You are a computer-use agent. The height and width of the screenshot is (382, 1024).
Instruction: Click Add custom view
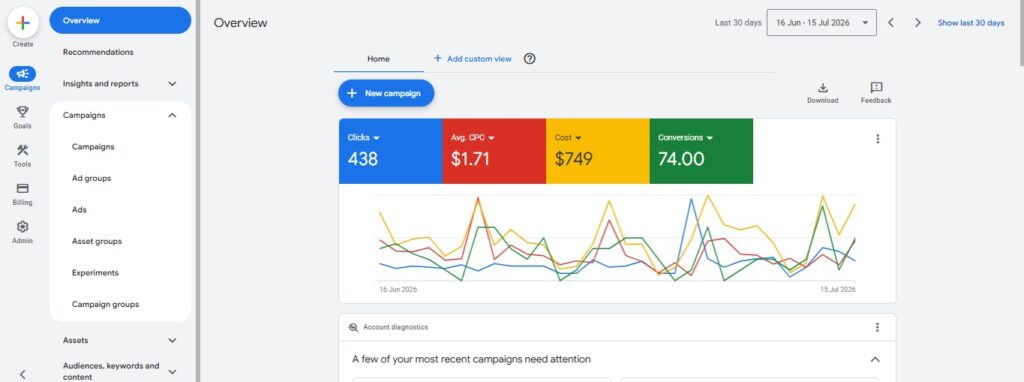473,59
